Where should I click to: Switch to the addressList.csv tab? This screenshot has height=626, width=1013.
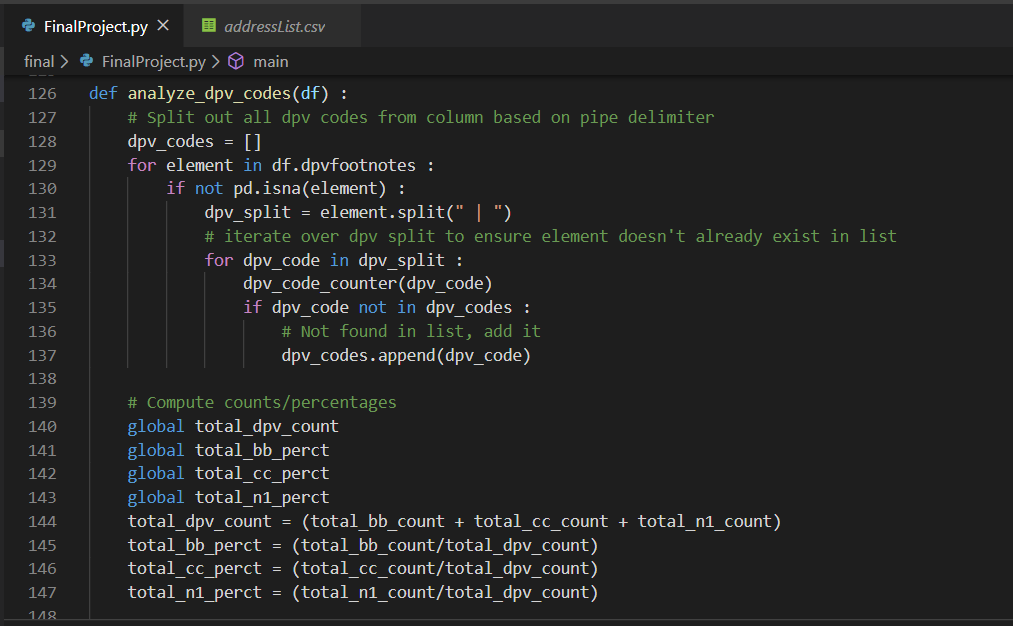pos(274,26)
